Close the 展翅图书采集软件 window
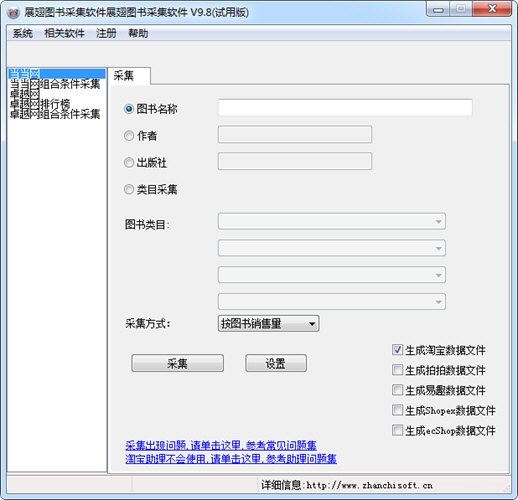Screen dimensions: 518x500 coord(492,9)
